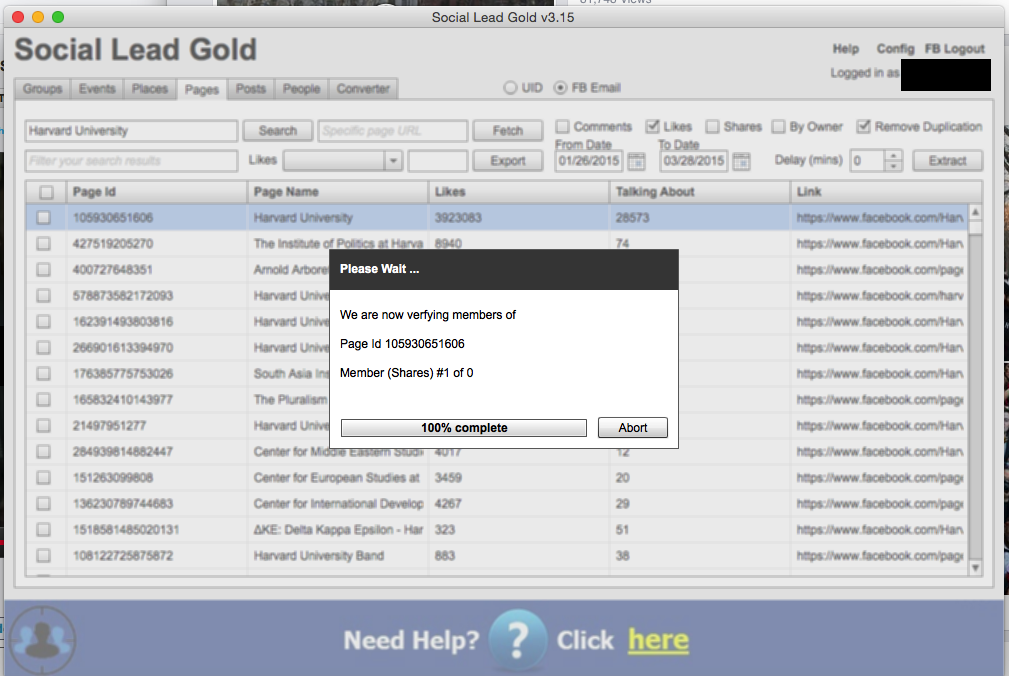This screenshot has height=676, width=1011.
Task: Open the Help link
Action: click(845, 49)
